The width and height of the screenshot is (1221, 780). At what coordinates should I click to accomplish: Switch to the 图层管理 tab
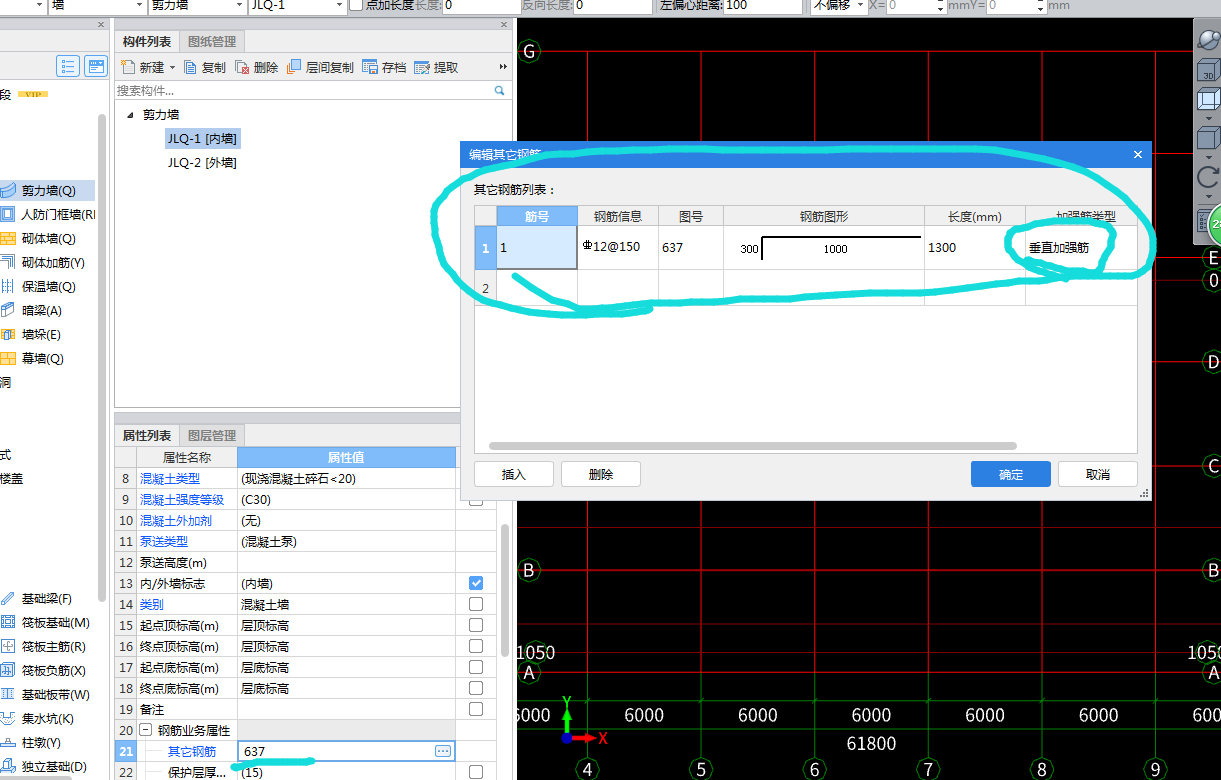tap(212, 435)
